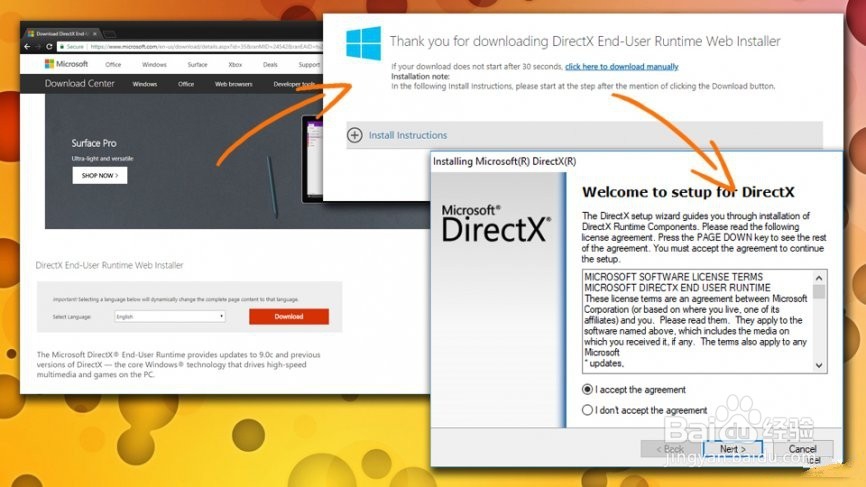Viewport: 866px width, 487px height.
Task: Go back using the browser back arrow
Action: coord(27,47)
